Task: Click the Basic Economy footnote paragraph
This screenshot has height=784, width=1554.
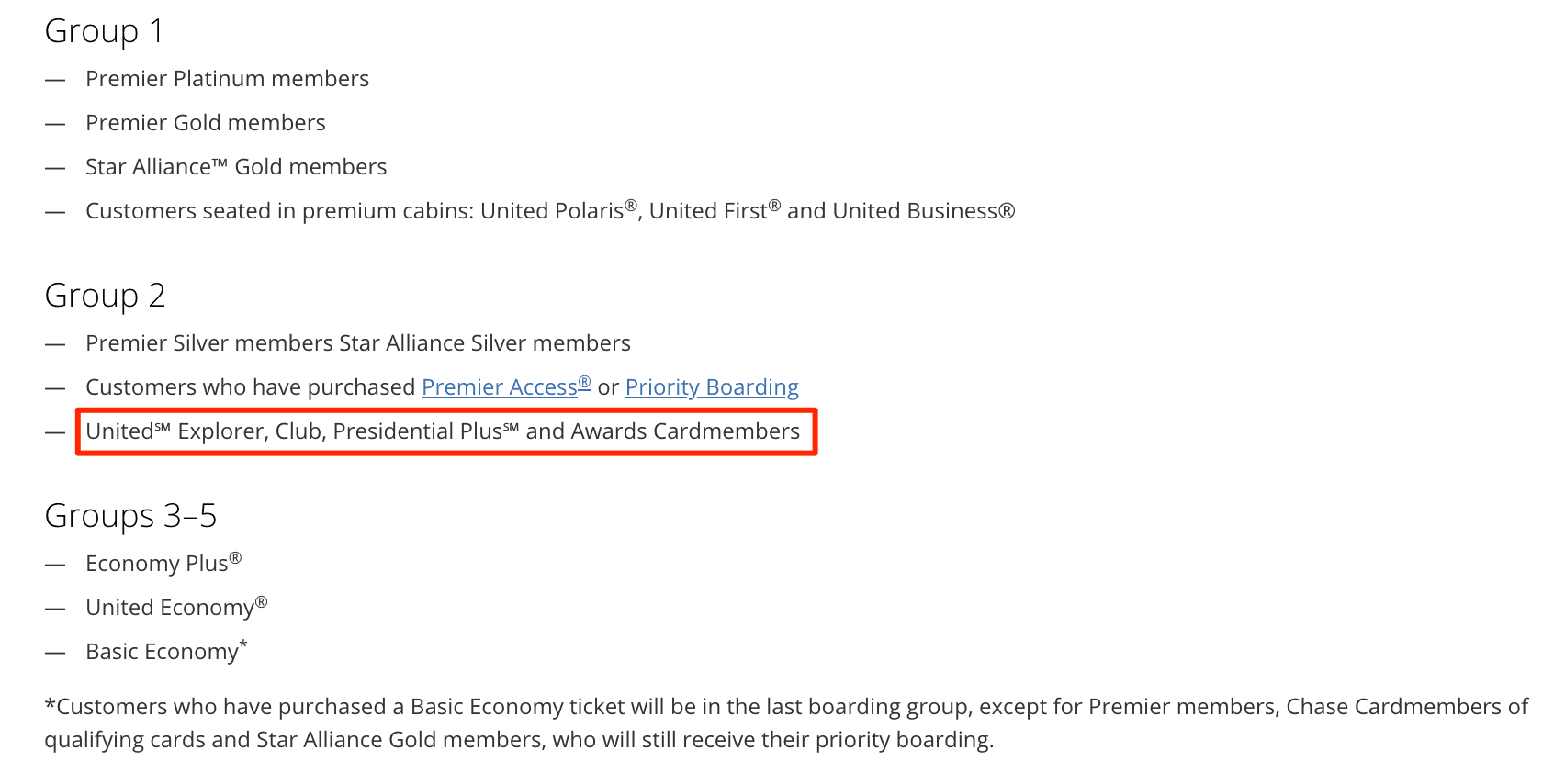Action: [643, 723]
